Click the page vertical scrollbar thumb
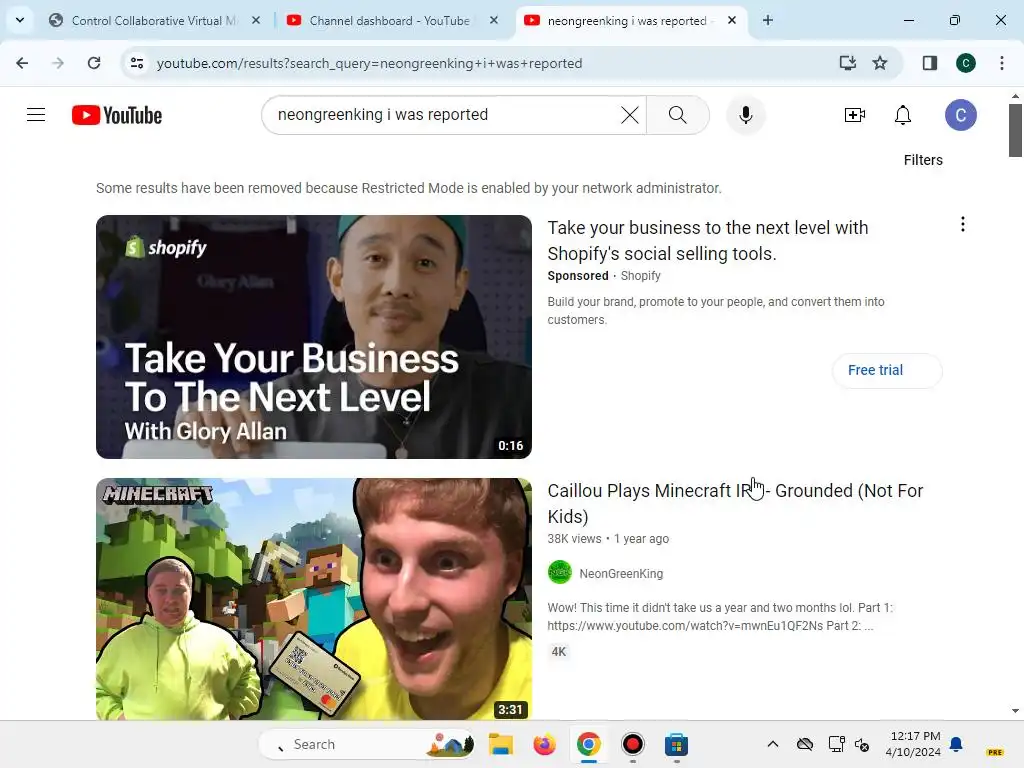The height and width of the screenshot is (768, 1024). [1015, 130]
